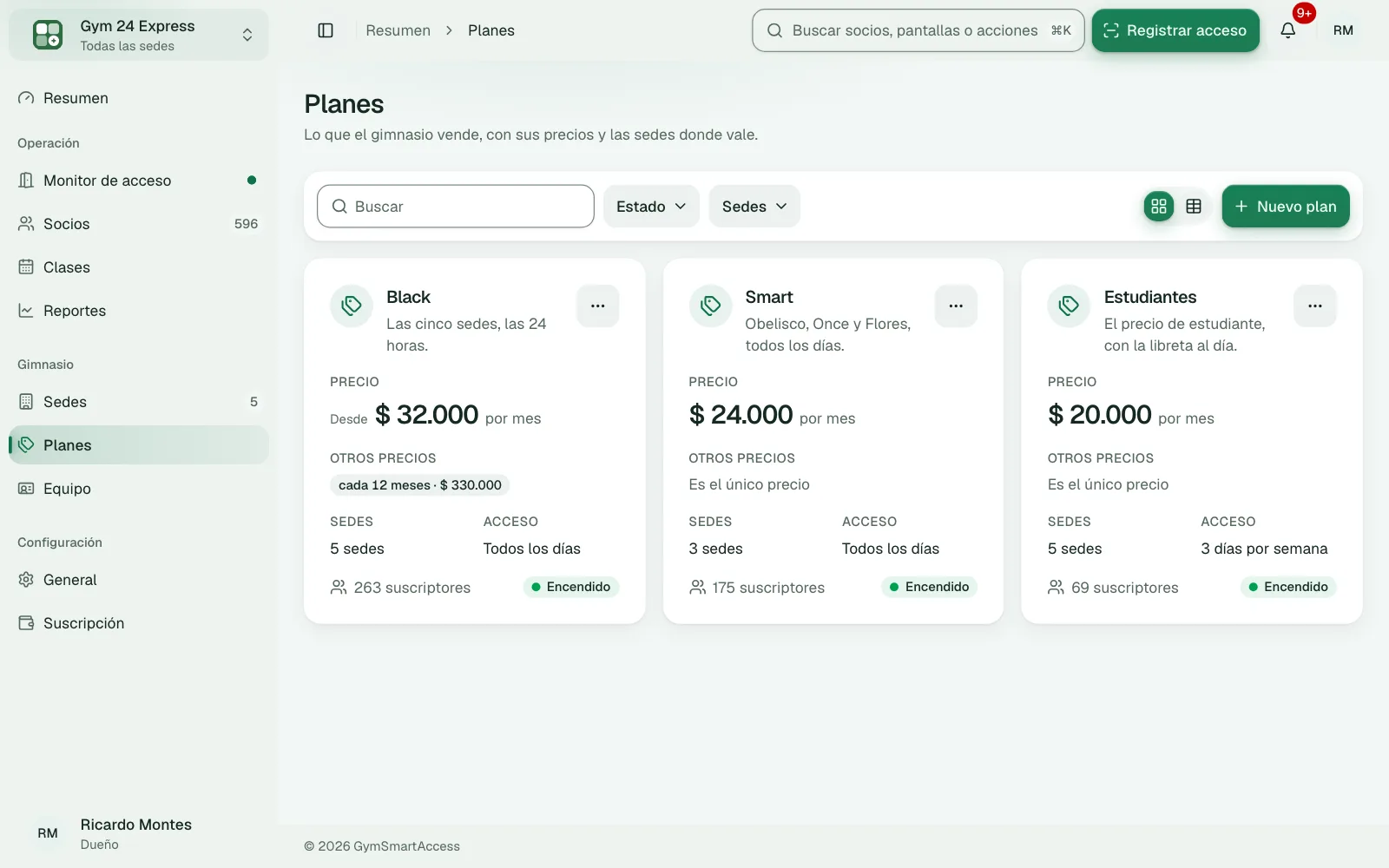This screenshot has width=1389, height=868.
Task: Create a new plan with Nuevo plan
Action: 1286,207
